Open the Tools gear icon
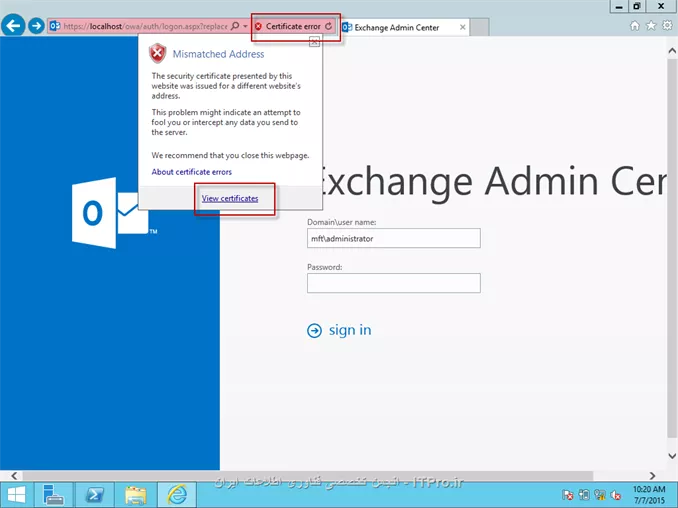The image size is (678, 508). click(667, 26)
